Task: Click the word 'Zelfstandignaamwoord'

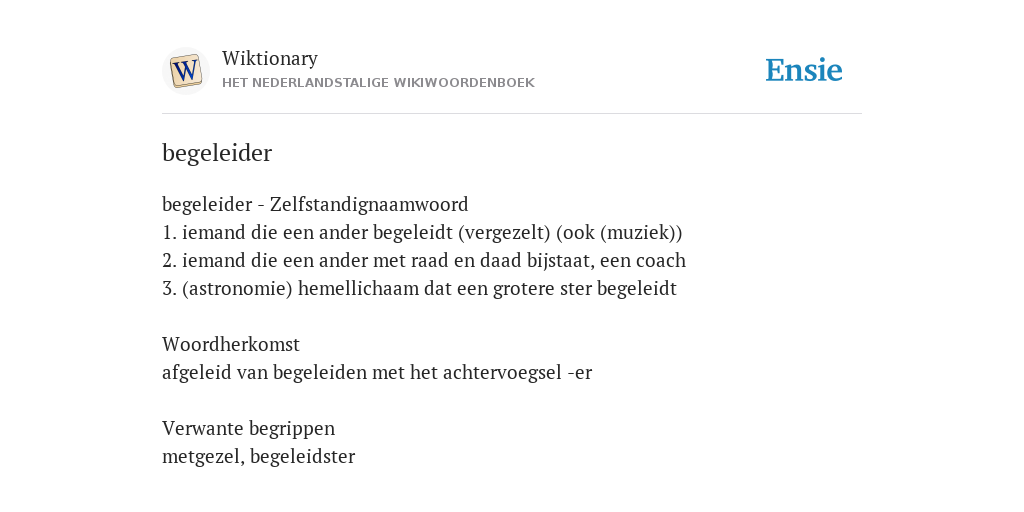Action: click(x=369, y=204)
